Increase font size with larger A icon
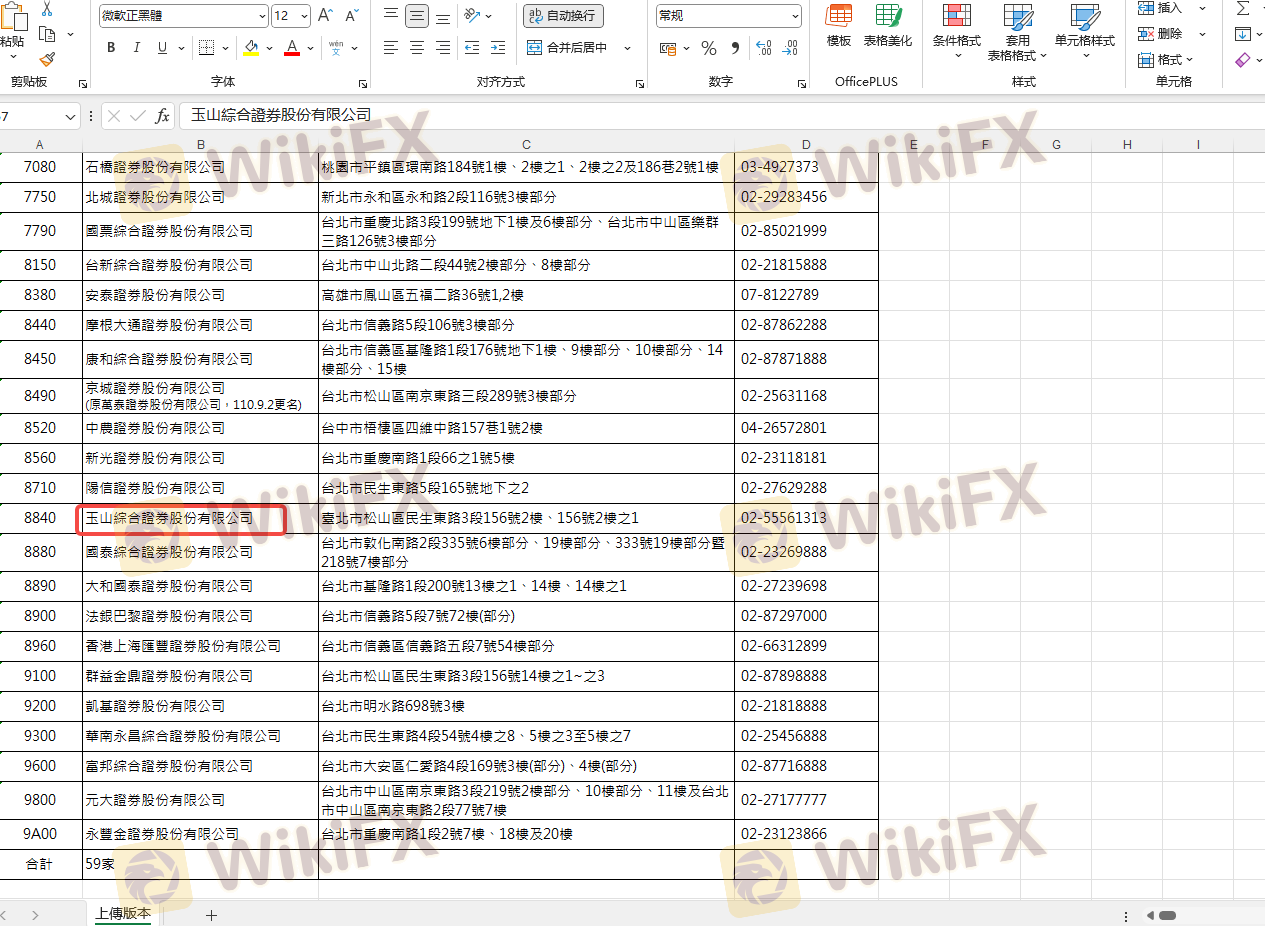The height and width of the screenshot is (926, 1265). click(x=325, y=16)
